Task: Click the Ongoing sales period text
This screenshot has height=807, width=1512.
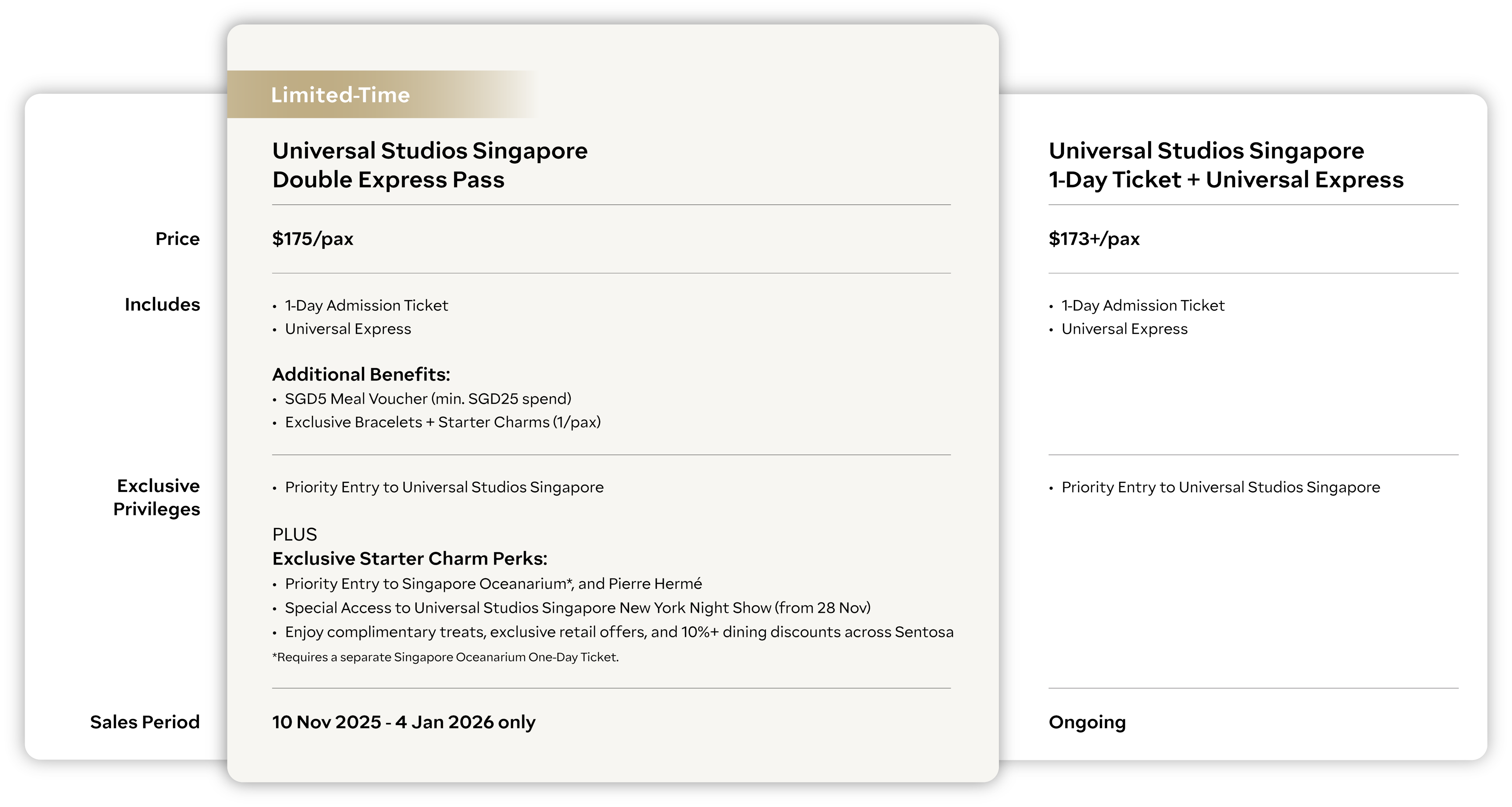Action: tap(1087, 722)
